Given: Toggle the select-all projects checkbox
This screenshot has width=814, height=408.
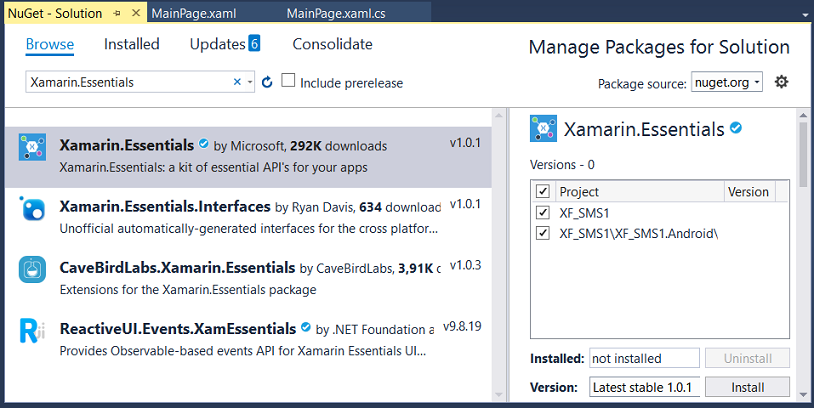Looking at the screenshot, I should [542, 191].
